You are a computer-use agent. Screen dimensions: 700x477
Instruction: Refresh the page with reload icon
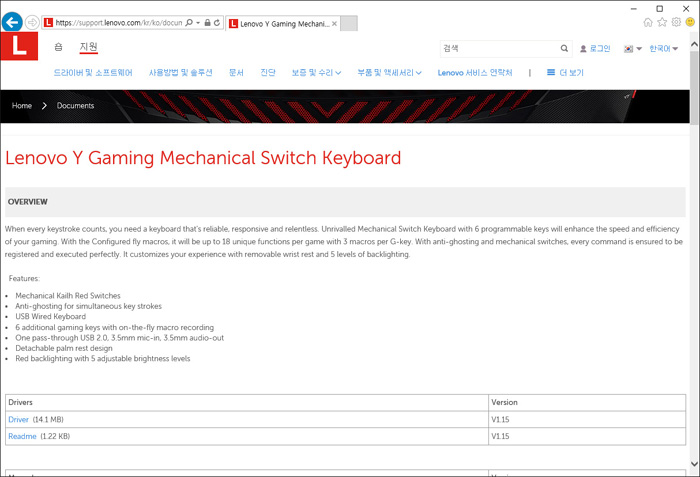point(217,23)
